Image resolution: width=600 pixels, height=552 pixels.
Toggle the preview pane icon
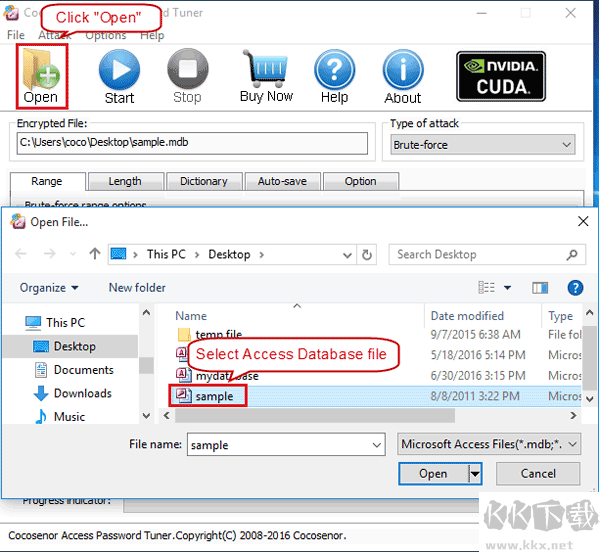tap(540, 288)
